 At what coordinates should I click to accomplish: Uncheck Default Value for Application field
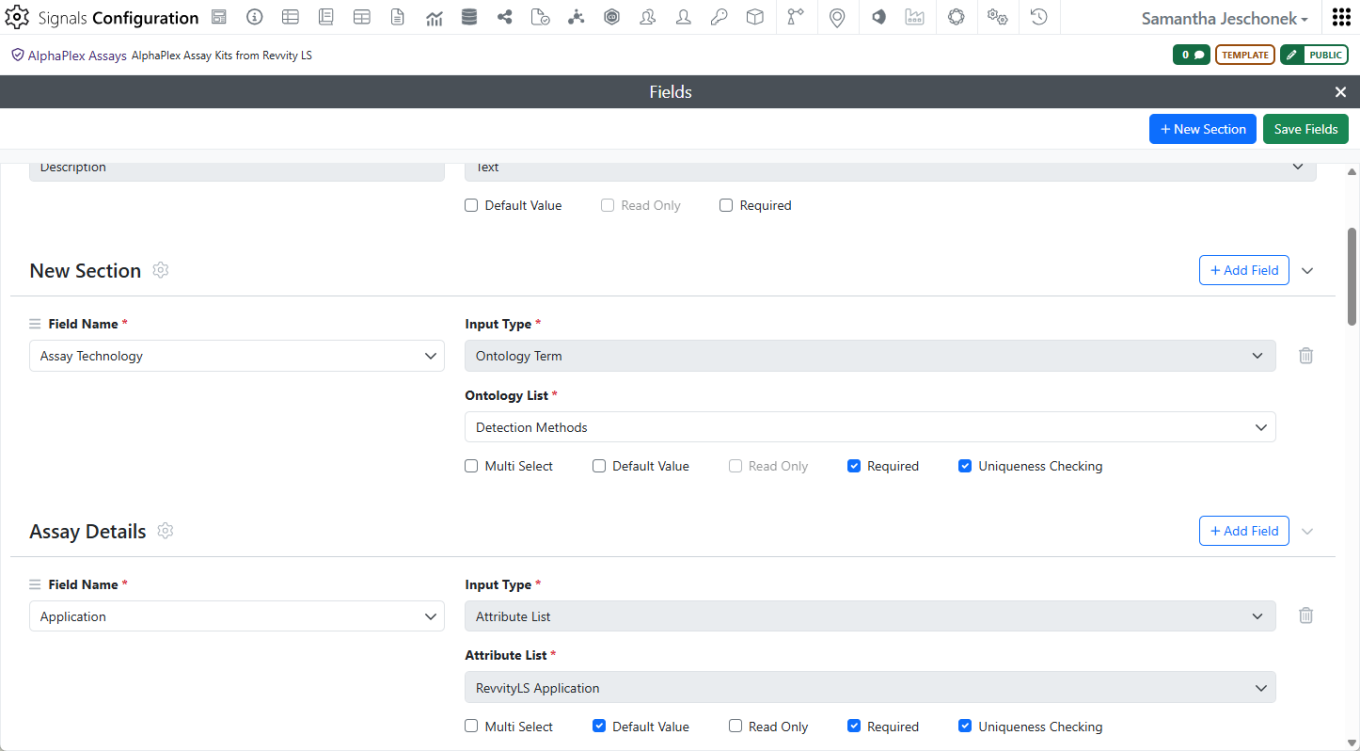[599, 727]
